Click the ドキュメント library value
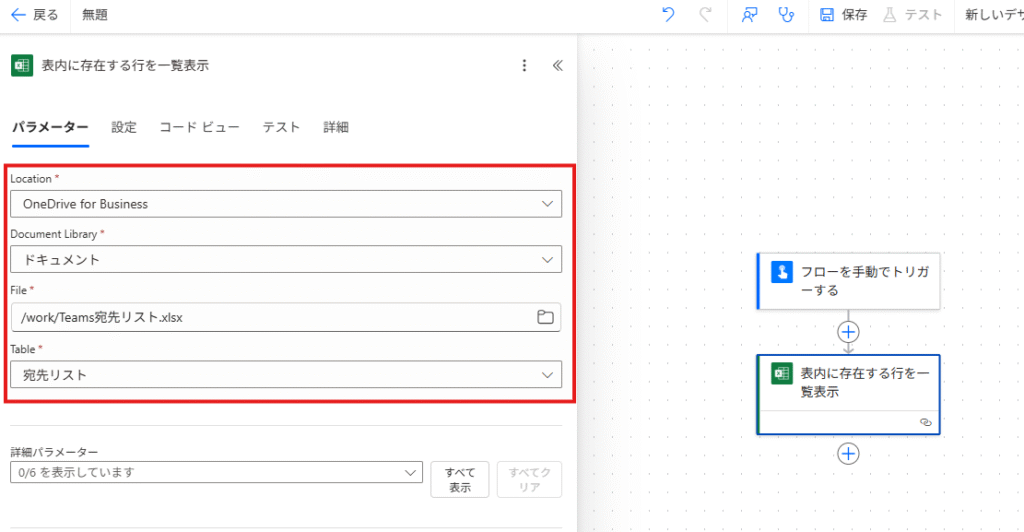The height and width of the screenshot is (532, 1024). point(61,260)
